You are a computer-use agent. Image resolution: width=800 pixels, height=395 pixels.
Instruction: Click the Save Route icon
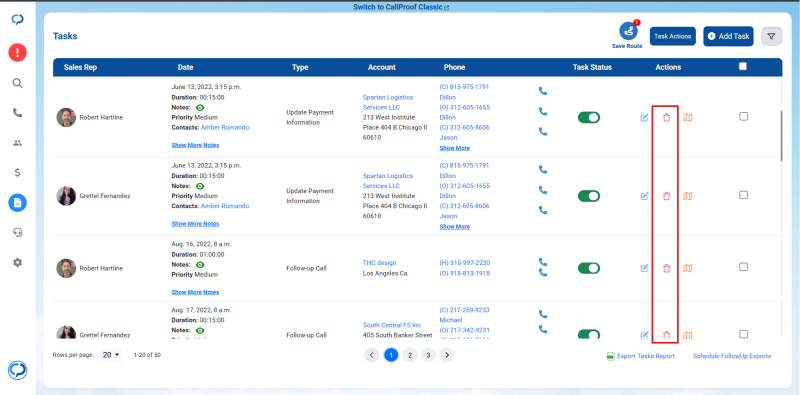[x=628, y=31]
